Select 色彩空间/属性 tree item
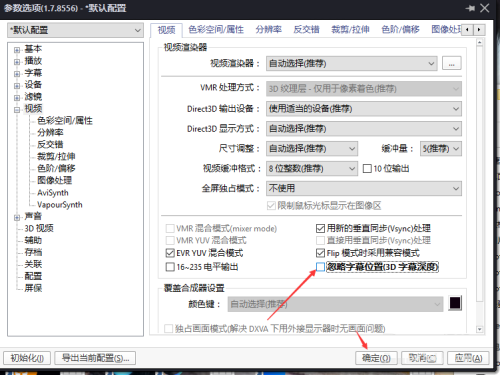 65,121
